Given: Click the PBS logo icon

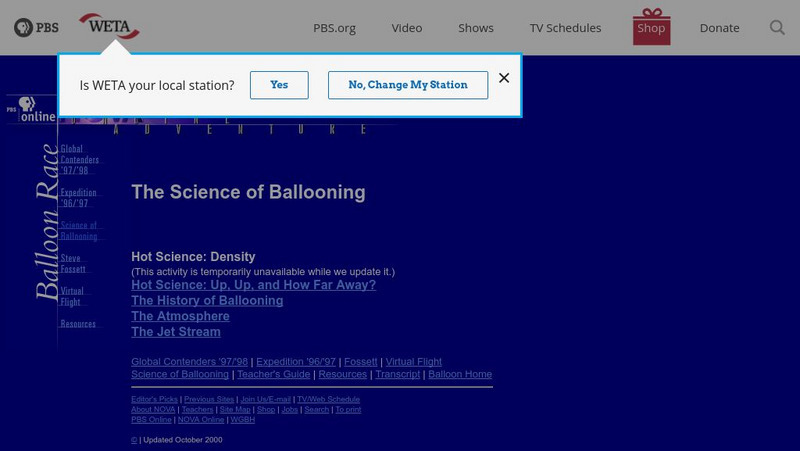Looking at the screenshot, I should [x=36, y=28].
